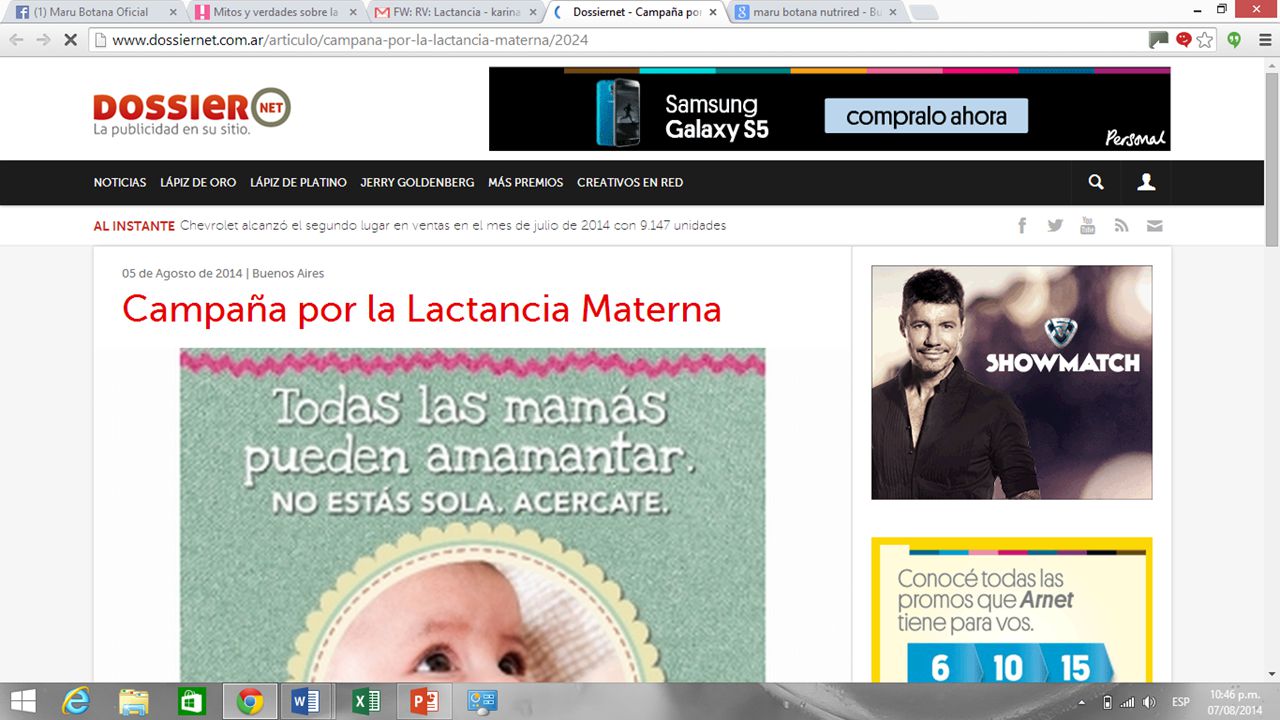The height and width of the screenshot is (720, 1280).
Task: Click the network signal tray icon
Action: tap(1127, 702)
